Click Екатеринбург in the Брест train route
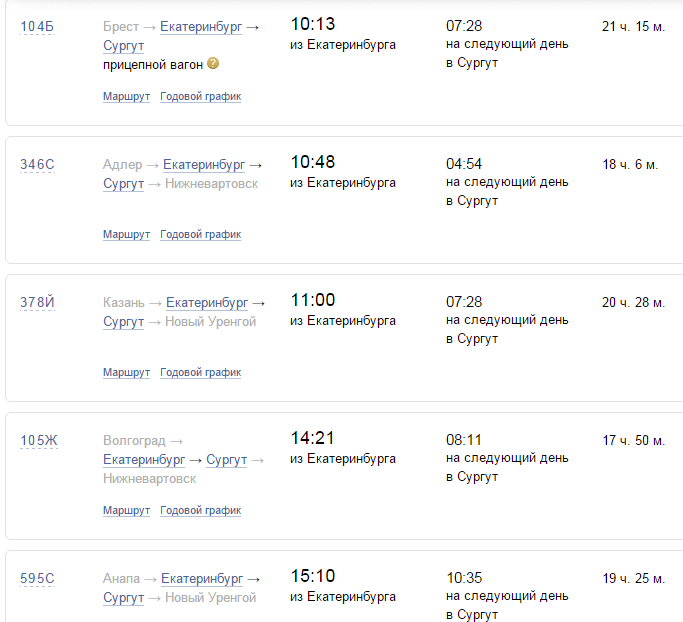683x622 pixels. click(201, 27)
